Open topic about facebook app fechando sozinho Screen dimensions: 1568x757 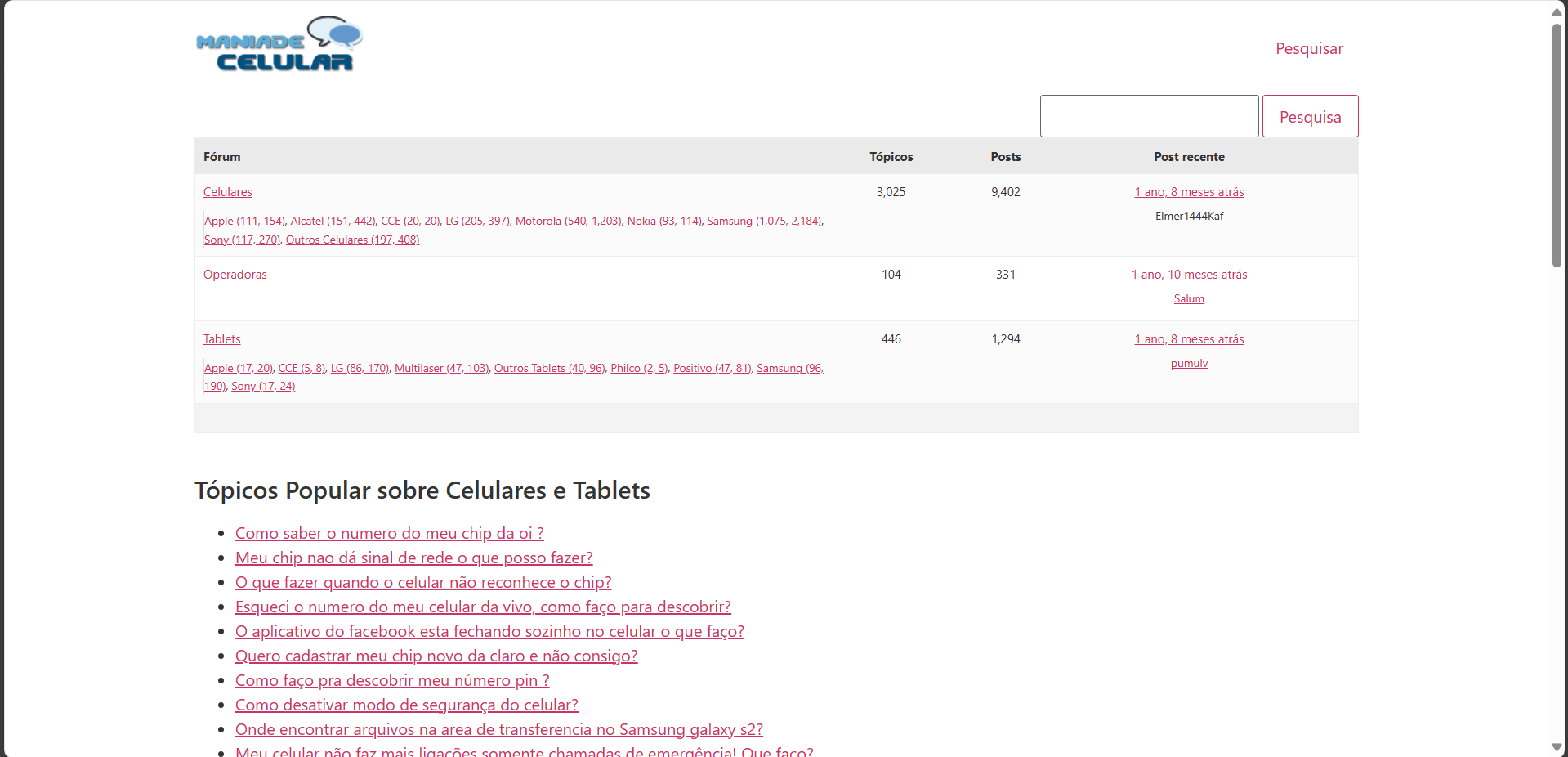489,631
